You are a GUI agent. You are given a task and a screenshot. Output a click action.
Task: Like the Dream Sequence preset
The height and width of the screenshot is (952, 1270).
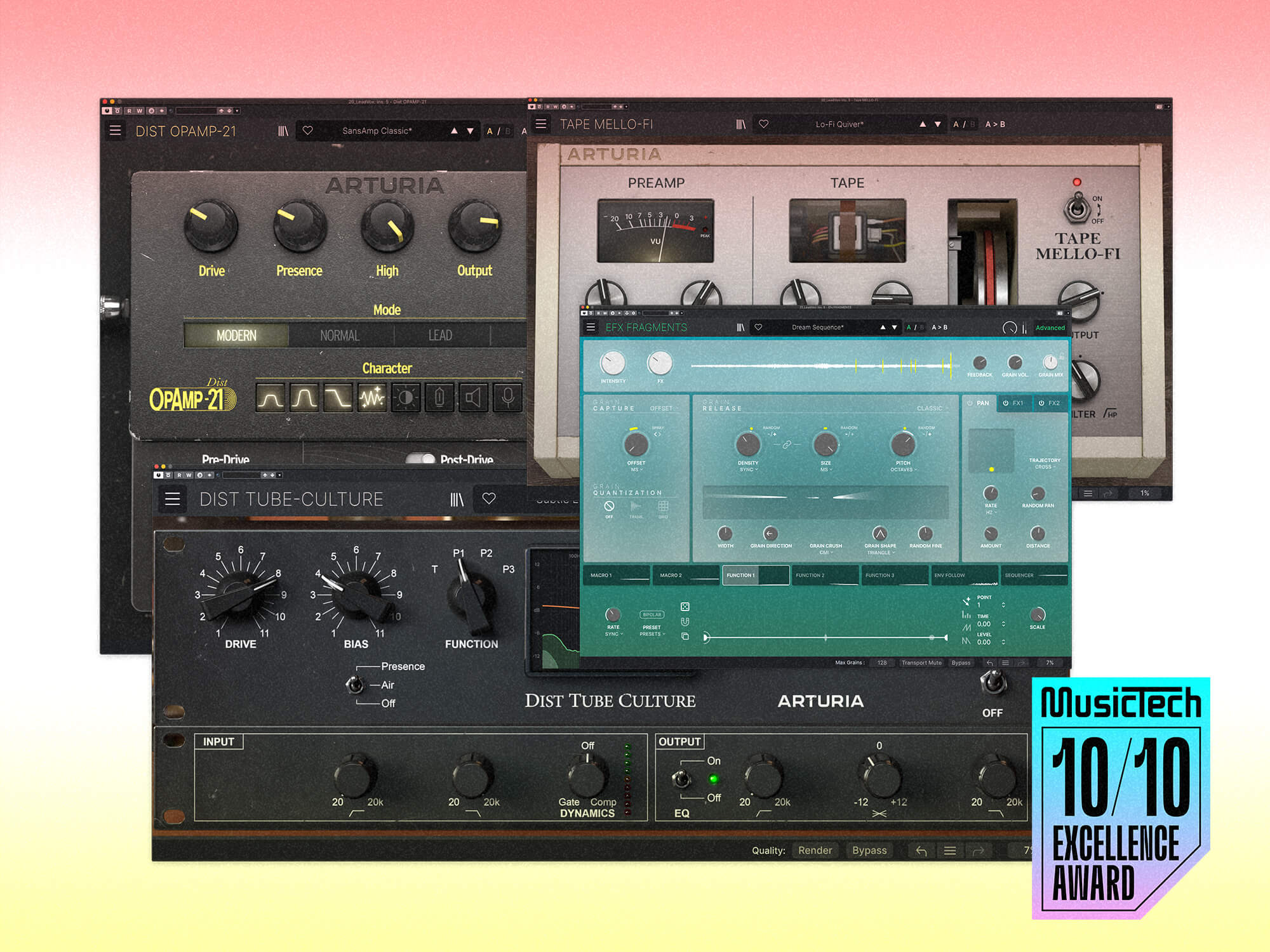tap(758, 327)
